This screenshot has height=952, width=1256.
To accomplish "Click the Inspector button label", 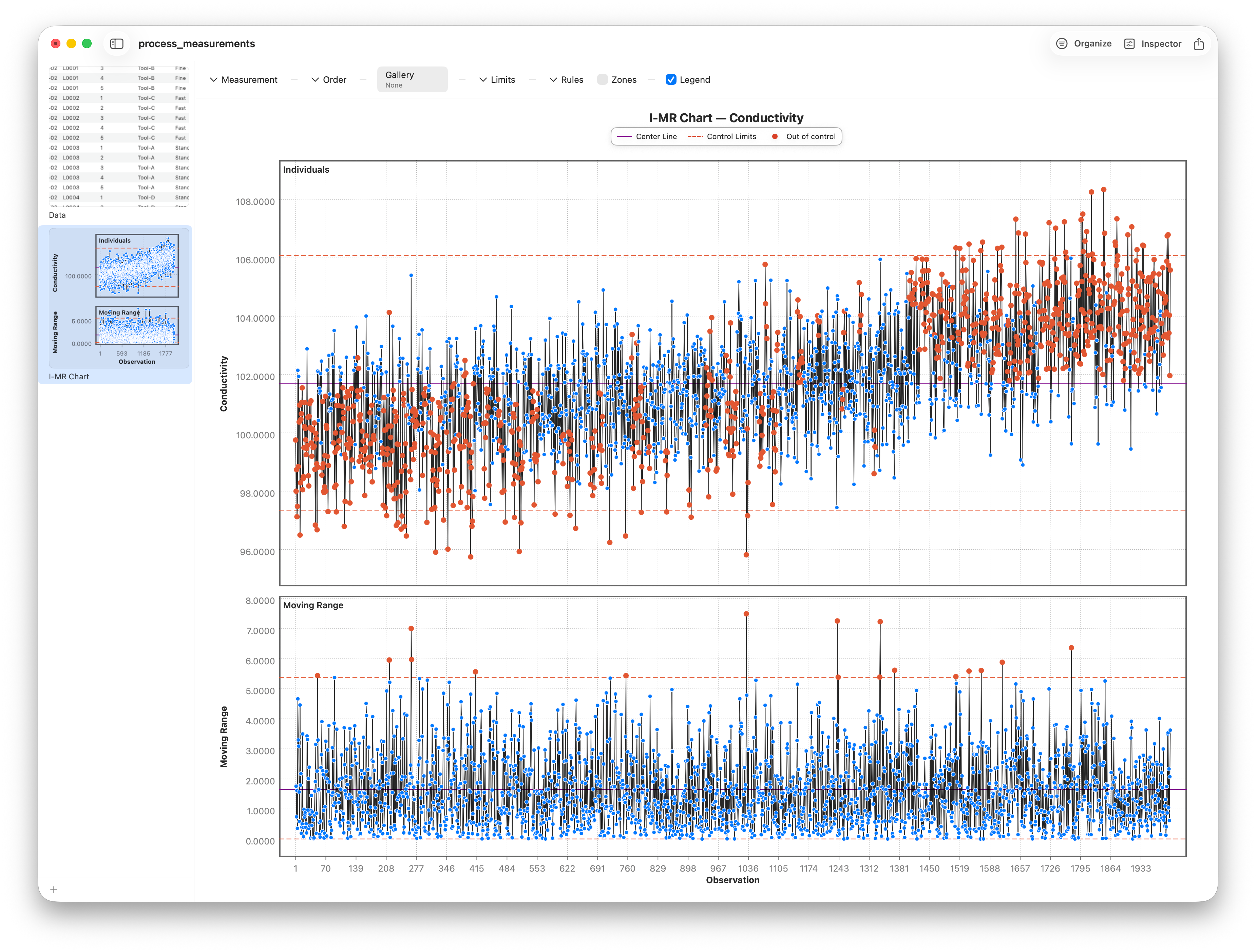I will pos(1161,44).
